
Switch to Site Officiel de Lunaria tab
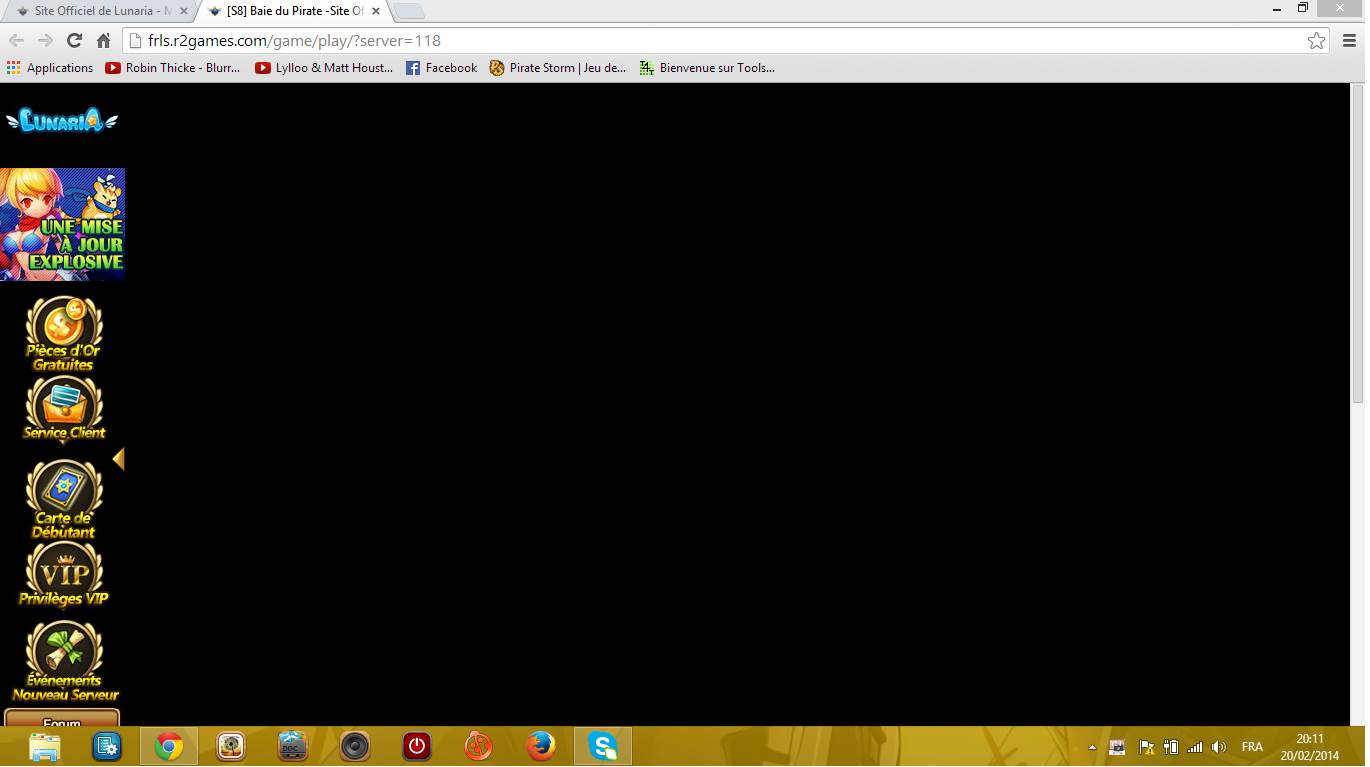pos(100,11)
